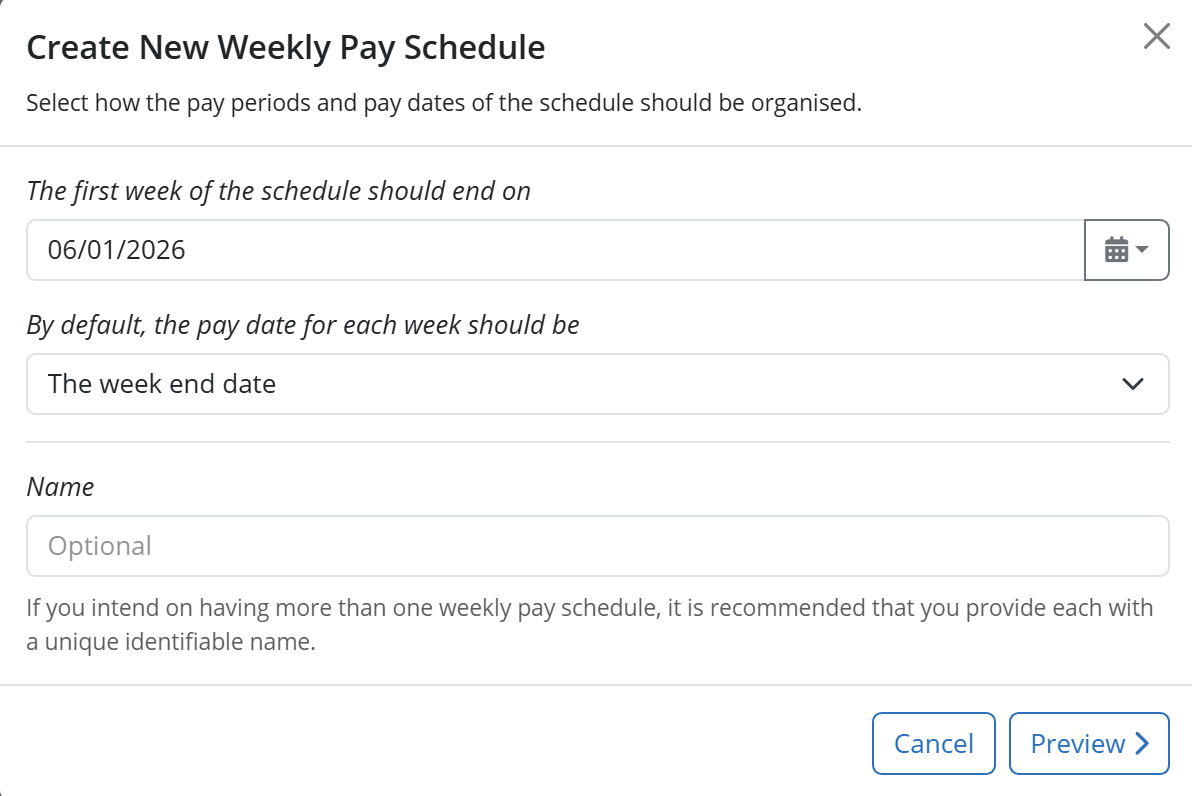This screenshot has height=796, width=1192.
Task: Cancel the new pay schedule dialog
Action: 934,744
